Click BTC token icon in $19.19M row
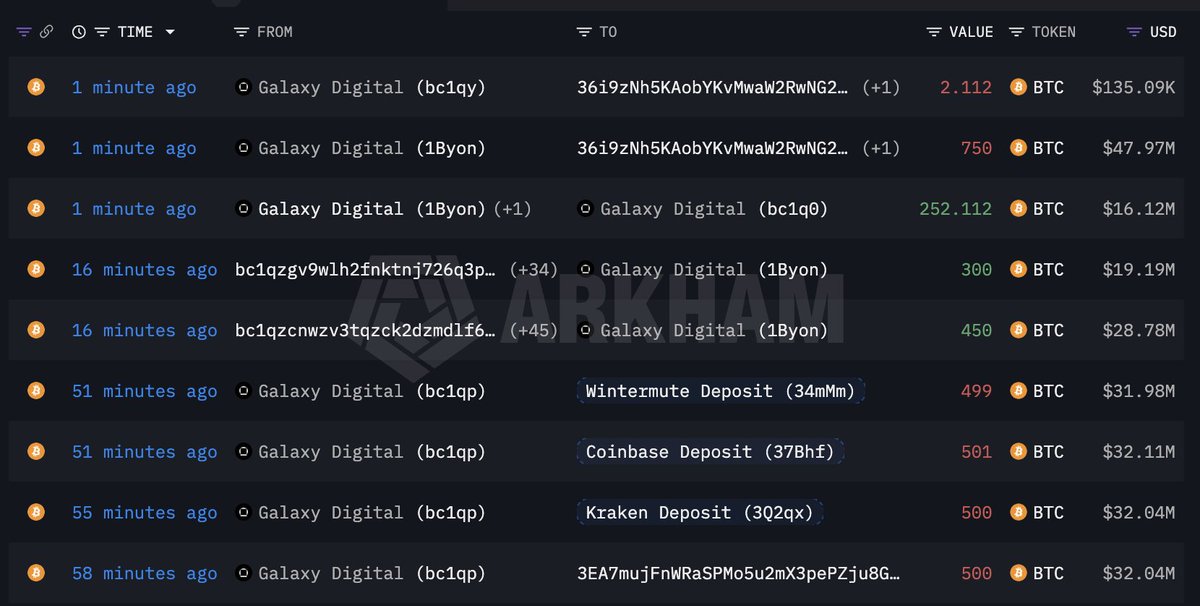The image size is (1200, 606). pyautogui.click(x=1019, y=269)
